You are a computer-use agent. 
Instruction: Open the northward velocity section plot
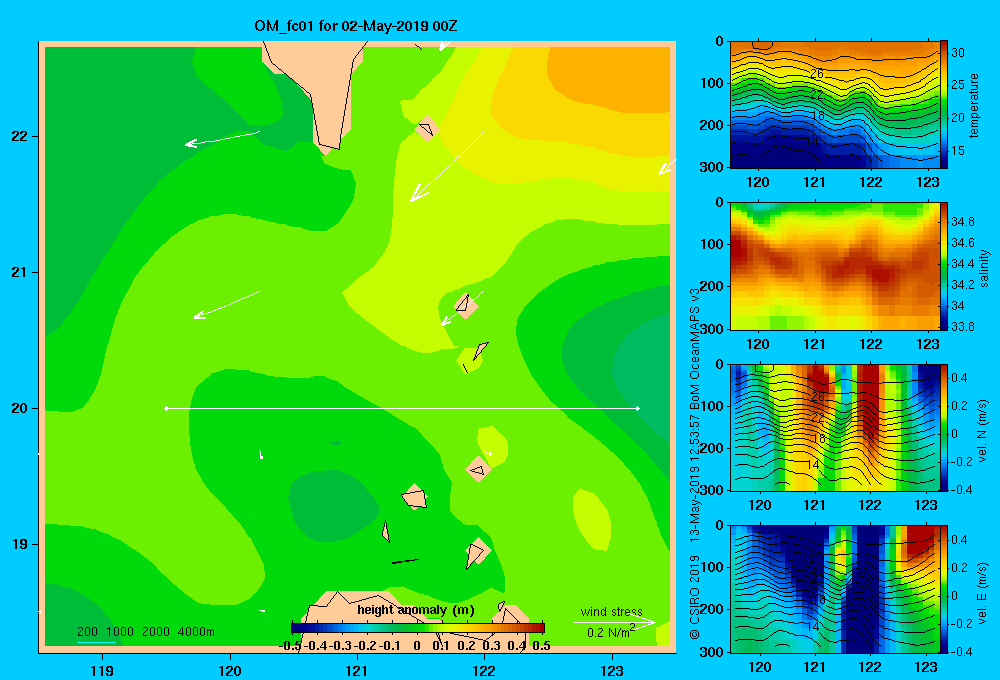834,427
